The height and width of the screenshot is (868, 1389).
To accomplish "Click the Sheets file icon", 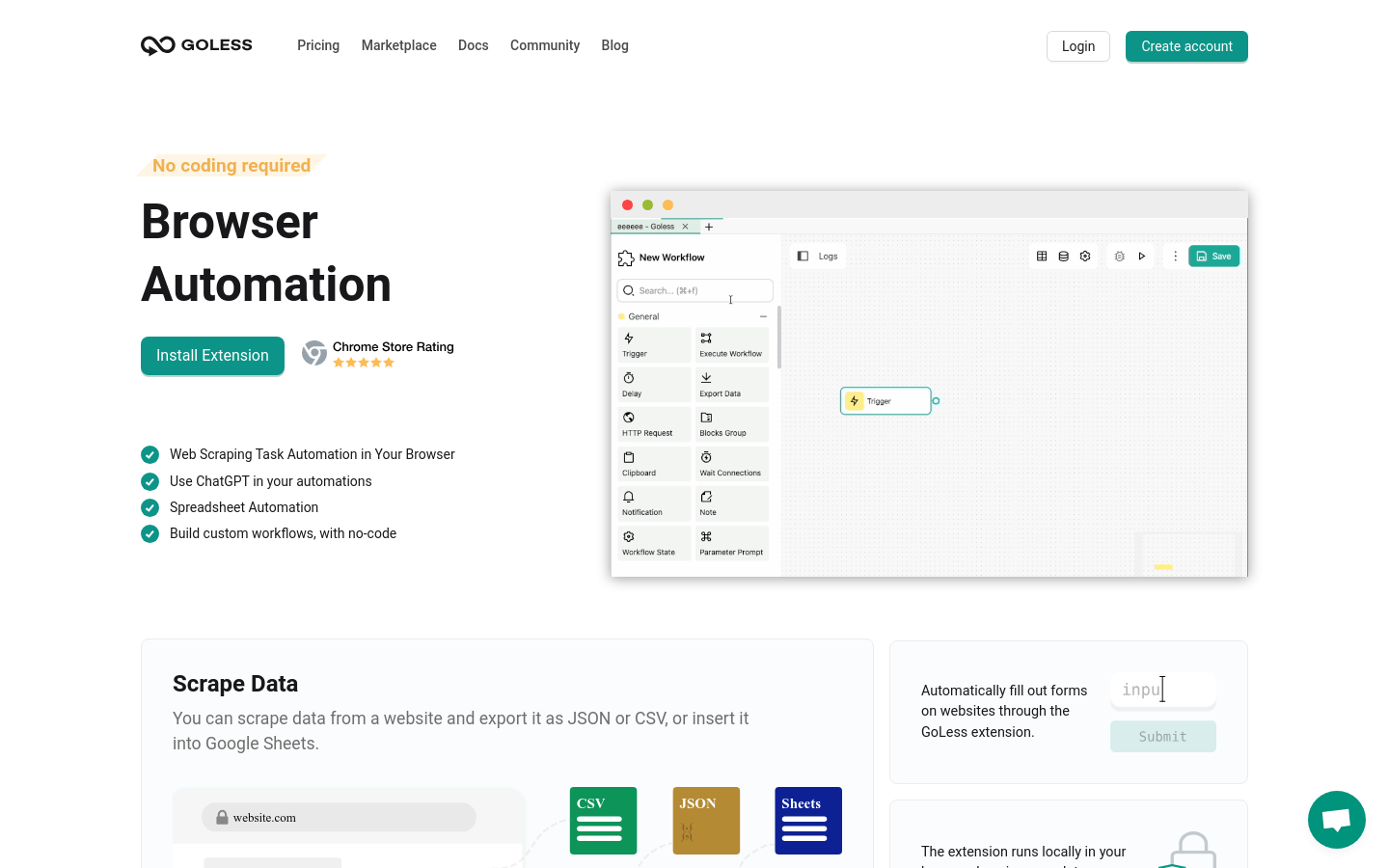I will point(808,821).
